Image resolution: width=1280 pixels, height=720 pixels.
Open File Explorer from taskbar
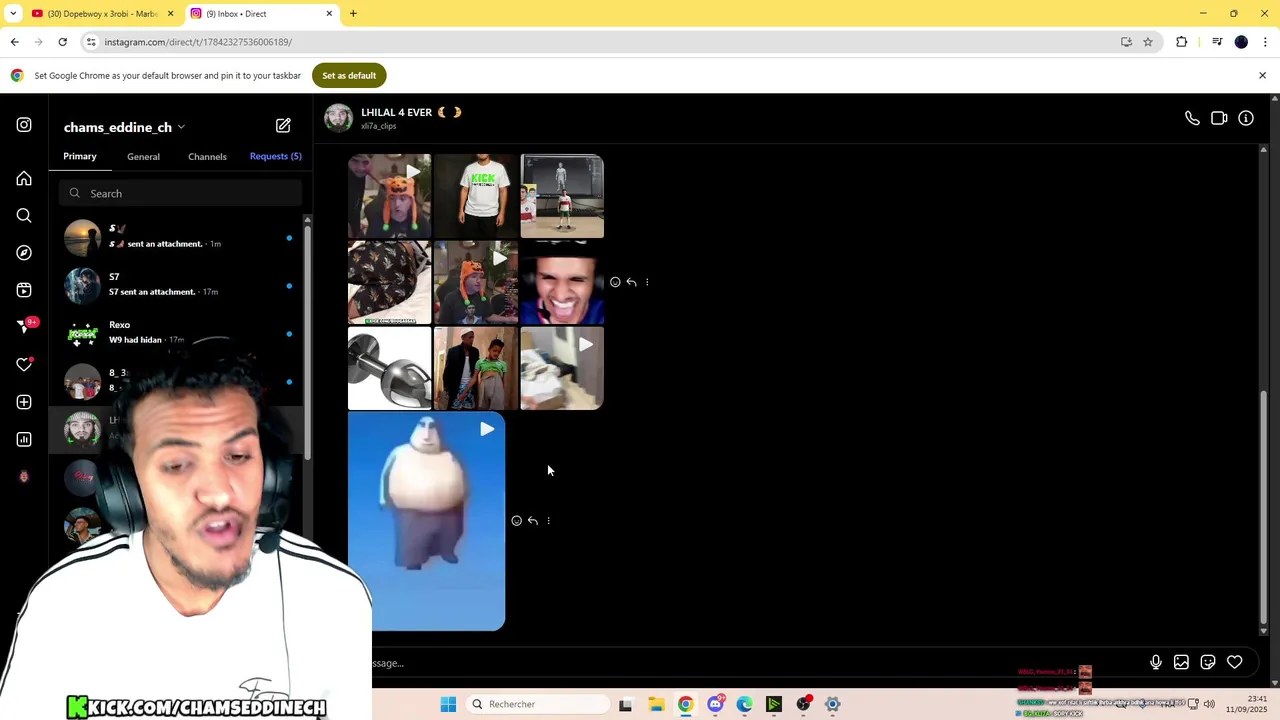tap(656, 704)
